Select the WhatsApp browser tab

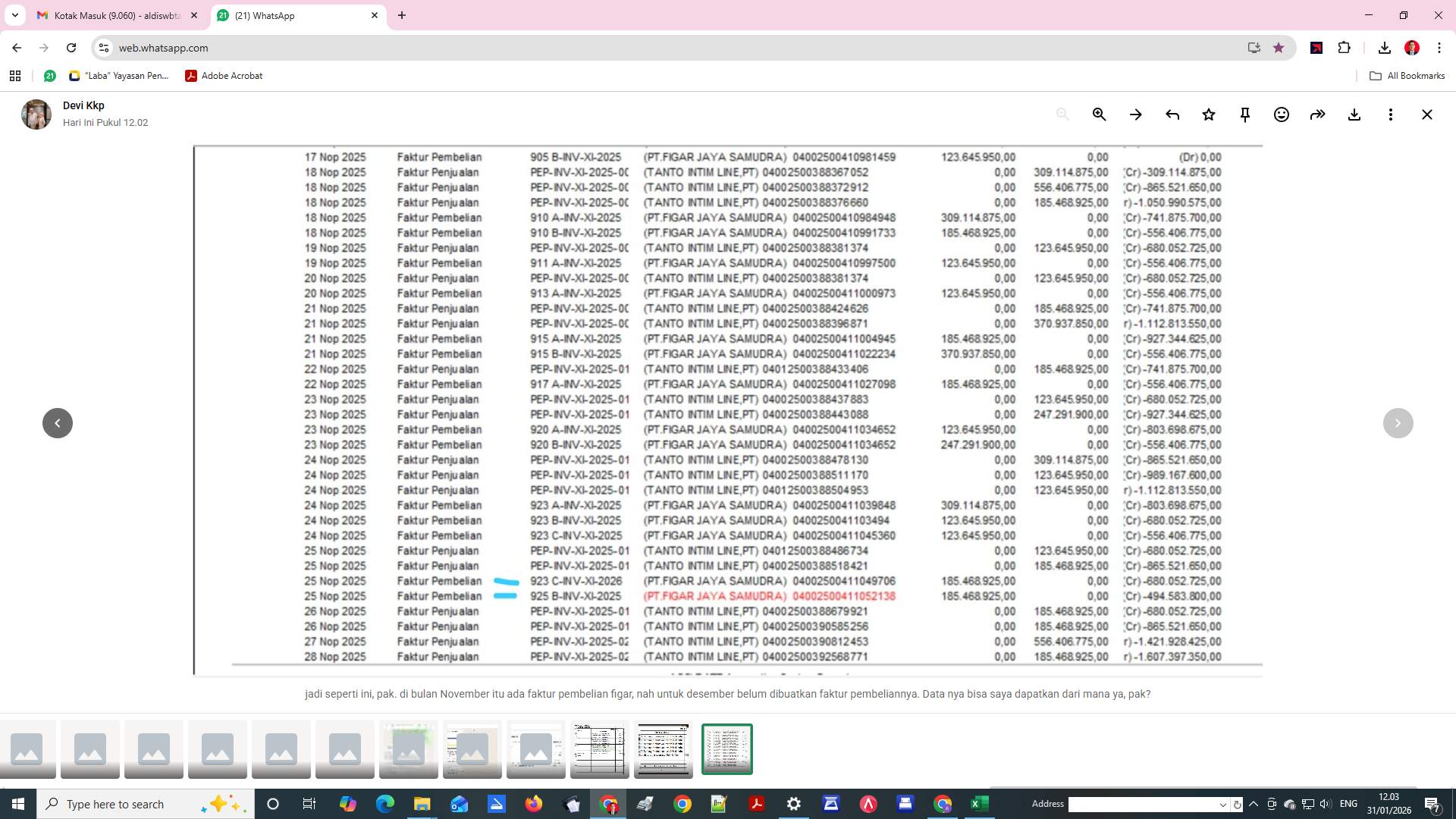tap(296, 15)
